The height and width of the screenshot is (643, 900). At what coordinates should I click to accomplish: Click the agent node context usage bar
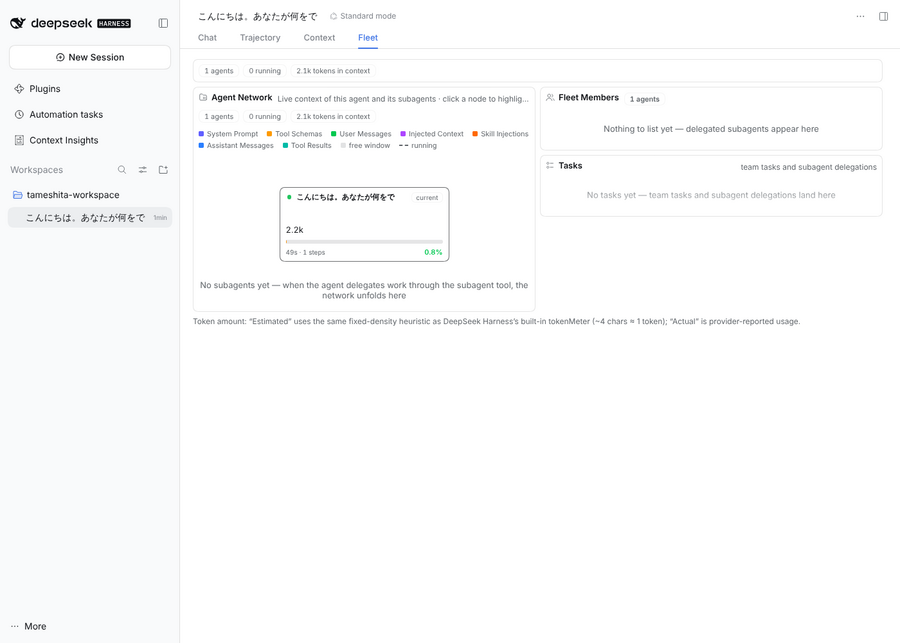point(364,242)
